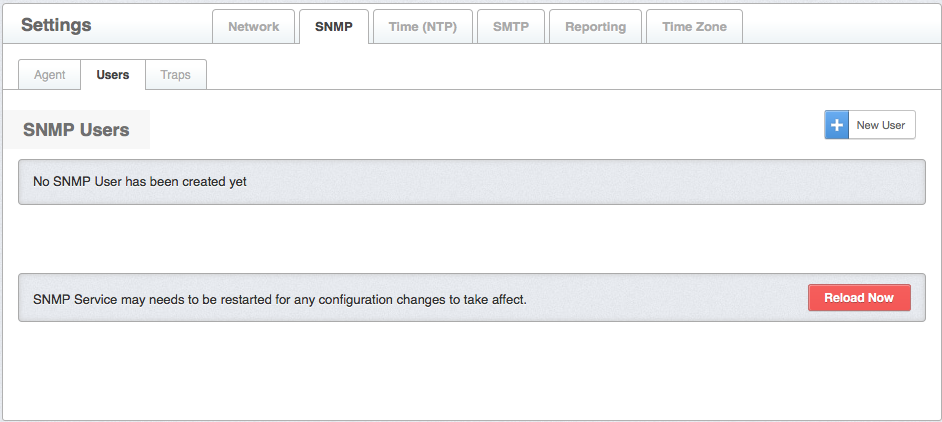Click the 'No SNMP User has been created' message
This screenshot has width=942, height=422.
(x=140, y=182)
